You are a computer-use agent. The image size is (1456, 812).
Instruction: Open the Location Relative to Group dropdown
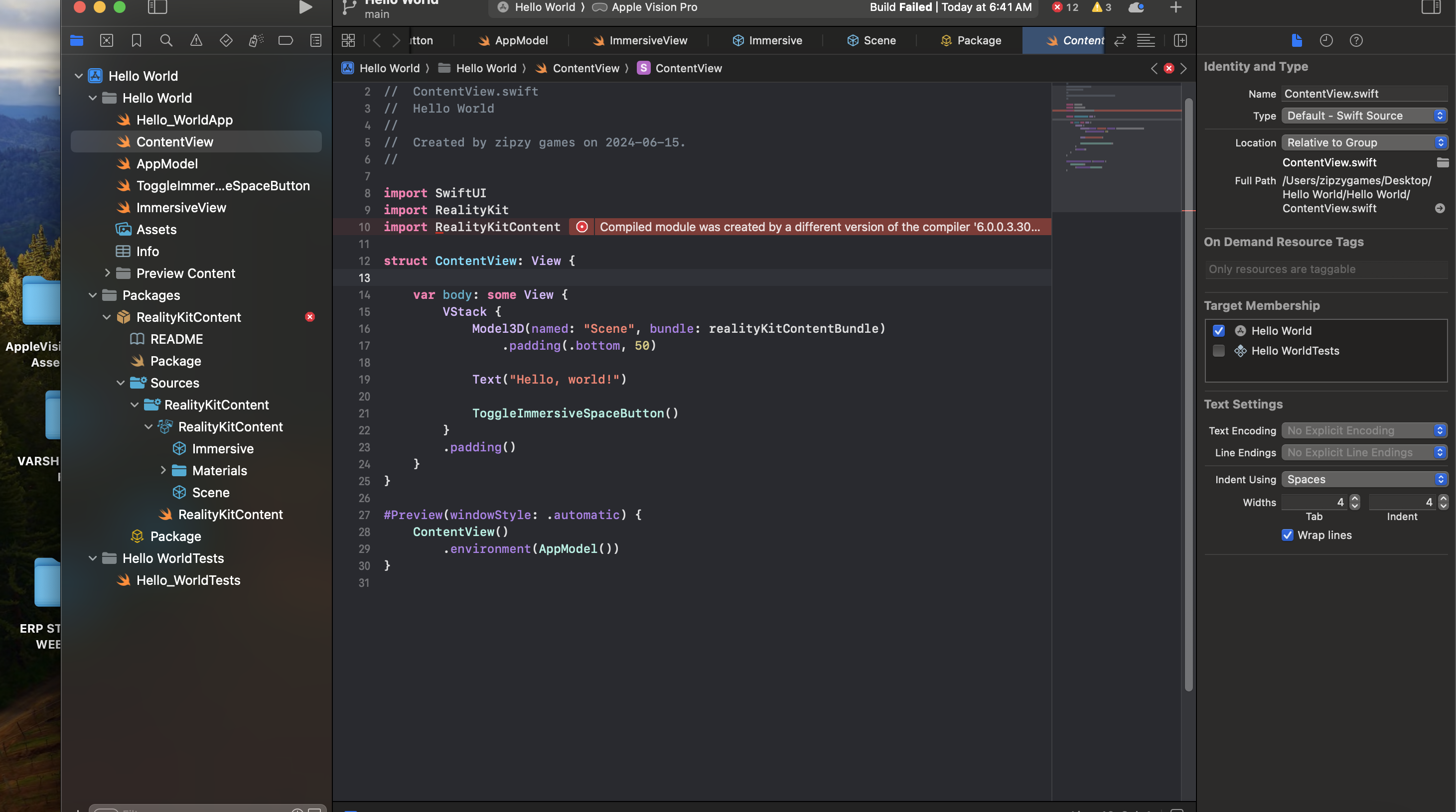[x=1364, y=143]
